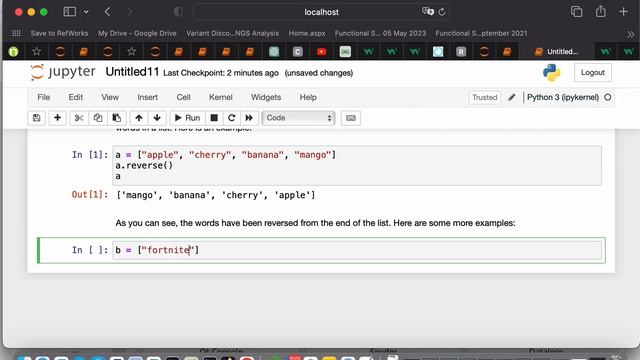Image resolution: width=640 pixels, height=360 pixels.
Task: Open the Insert menu
Action: click(x=147, y=97)
